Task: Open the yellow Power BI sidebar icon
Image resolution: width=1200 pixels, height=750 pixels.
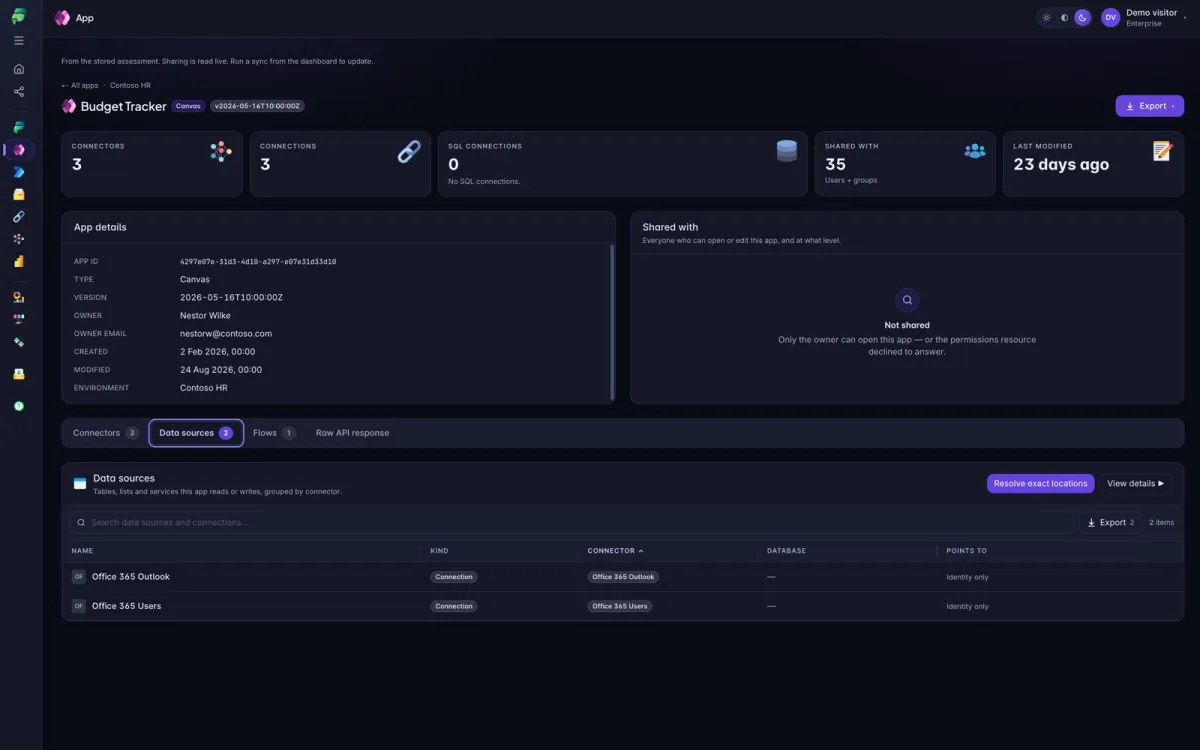Action: pyautogui.click(x=19, y=261)
